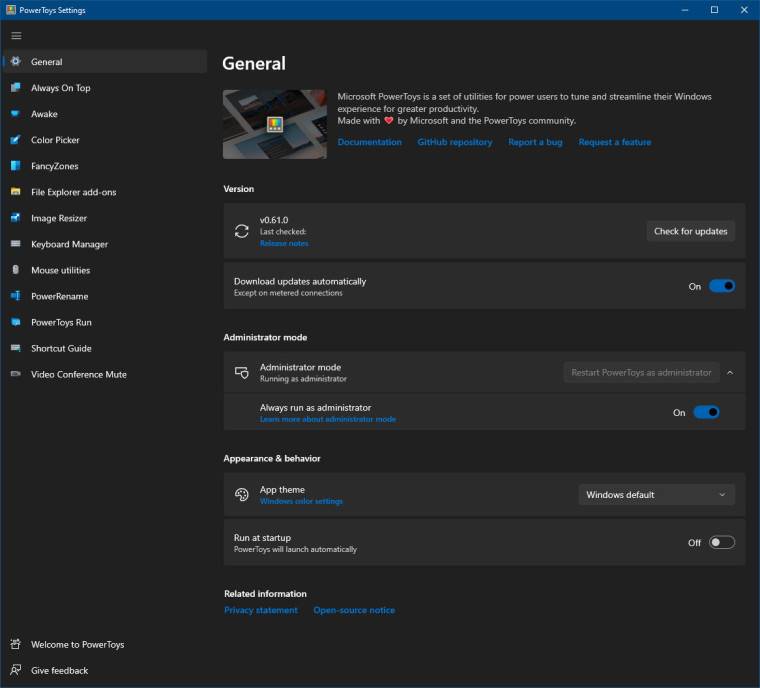Open Color Picker via its sidebar icon
Image resolution: width=760 pixels, height=688 pixels.
[x=15, y=140]
